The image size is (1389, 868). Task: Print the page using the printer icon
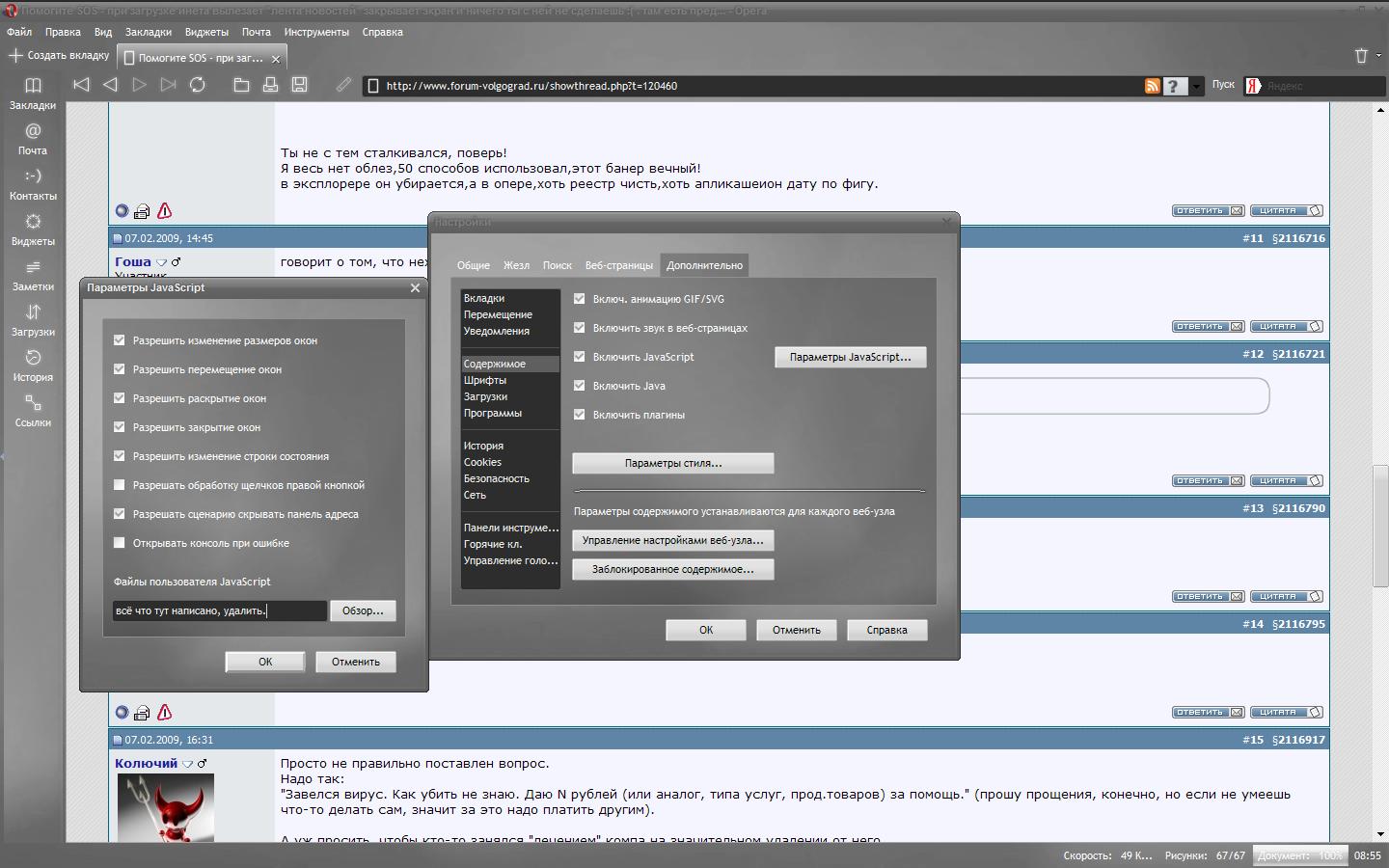coord(271,85)
